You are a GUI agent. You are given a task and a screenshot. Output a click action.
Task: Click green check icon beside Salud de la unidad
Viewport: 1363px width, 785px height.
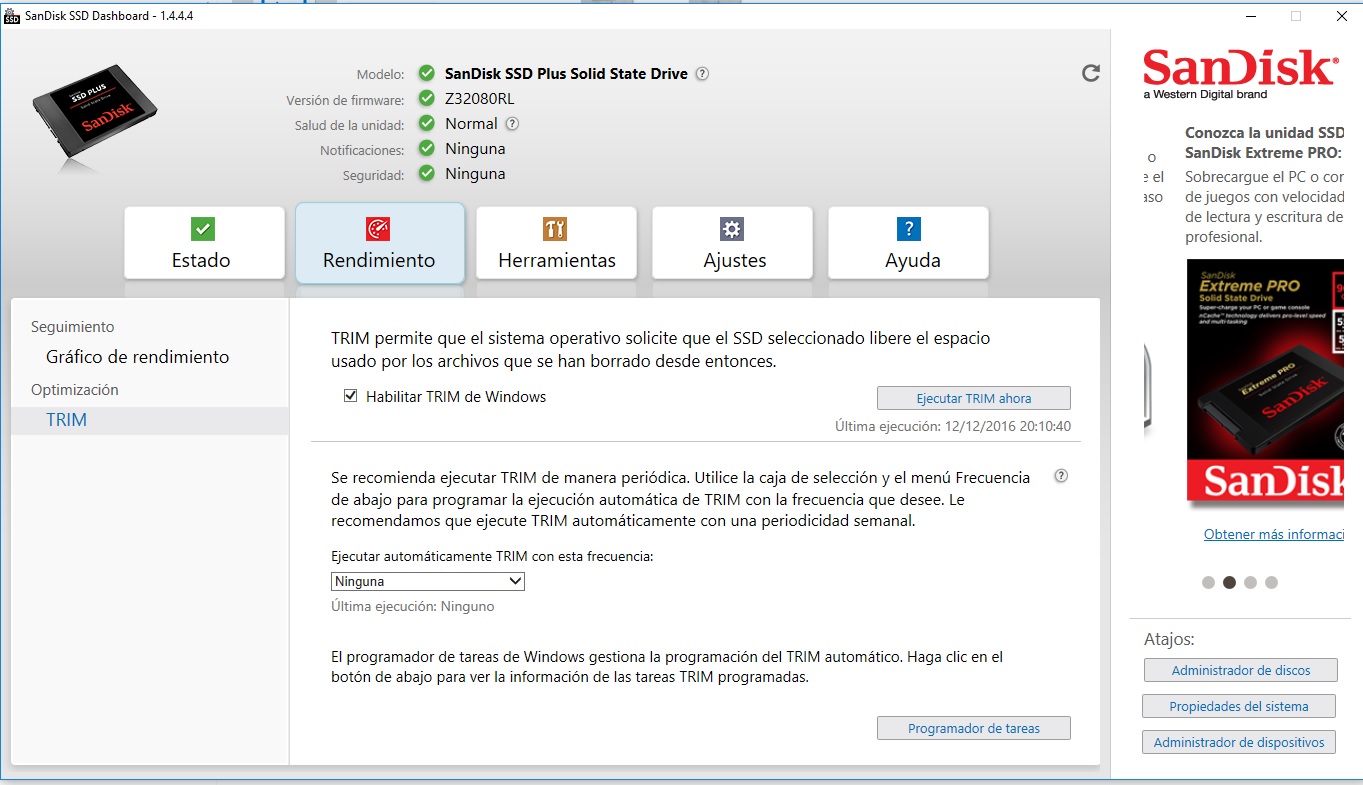click(427, 124)
